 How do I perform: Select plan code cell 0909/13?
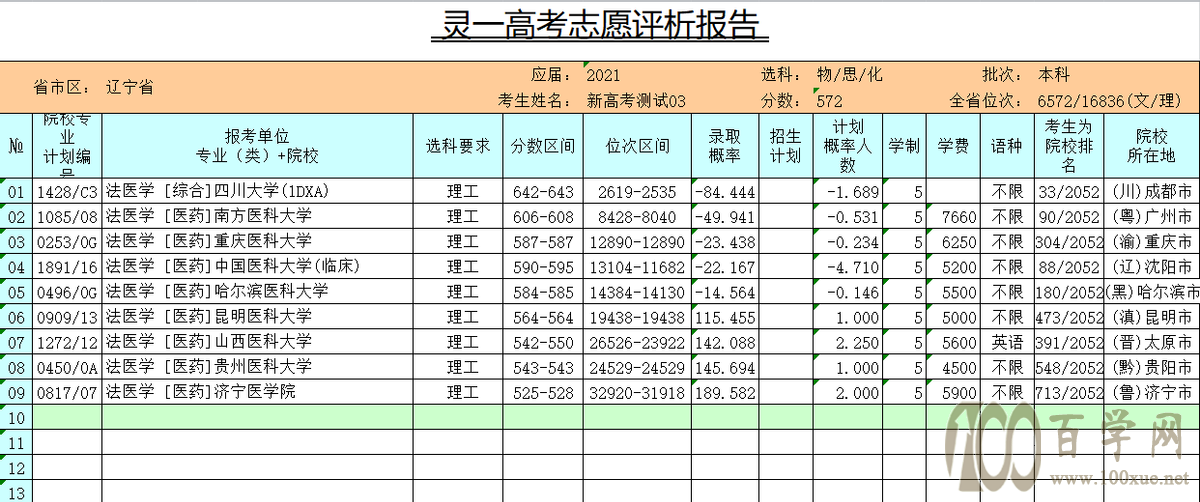[x=68, y=316]
